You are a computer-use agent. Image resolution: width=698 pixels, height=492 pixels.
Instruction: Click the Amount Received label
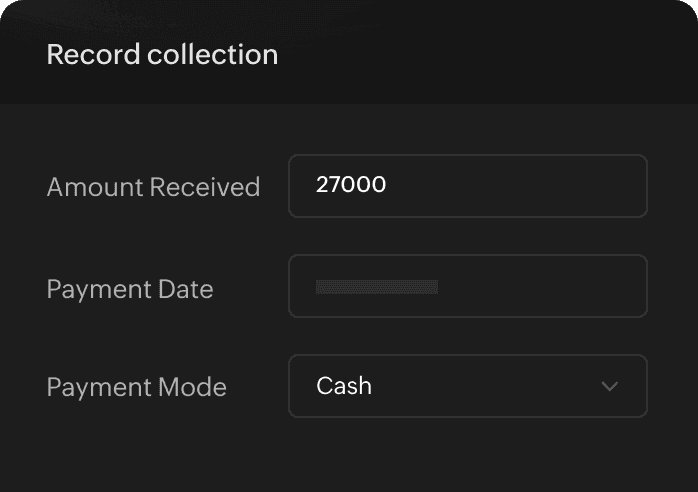[153, 187]
